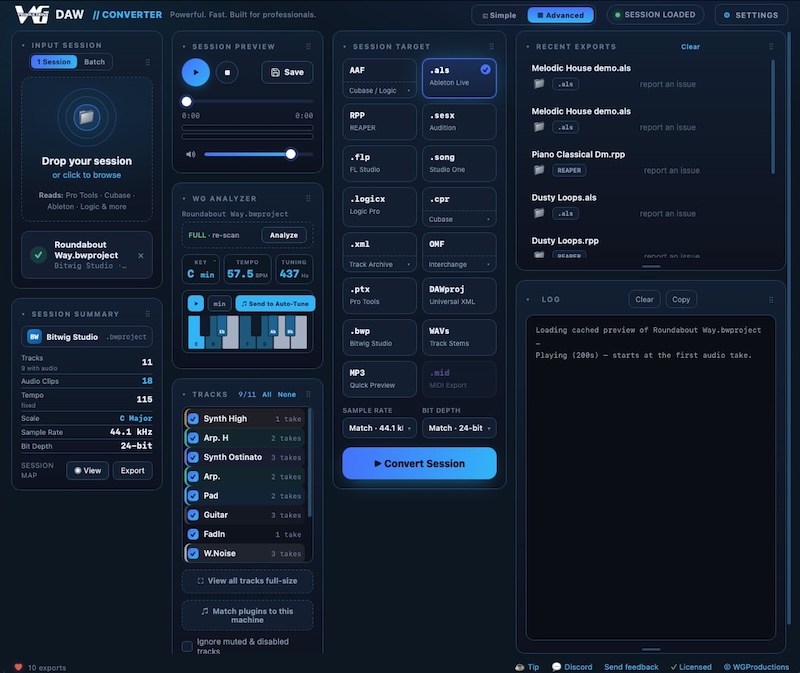
Task: Select the Batch tab
Action: pos(94,62)
